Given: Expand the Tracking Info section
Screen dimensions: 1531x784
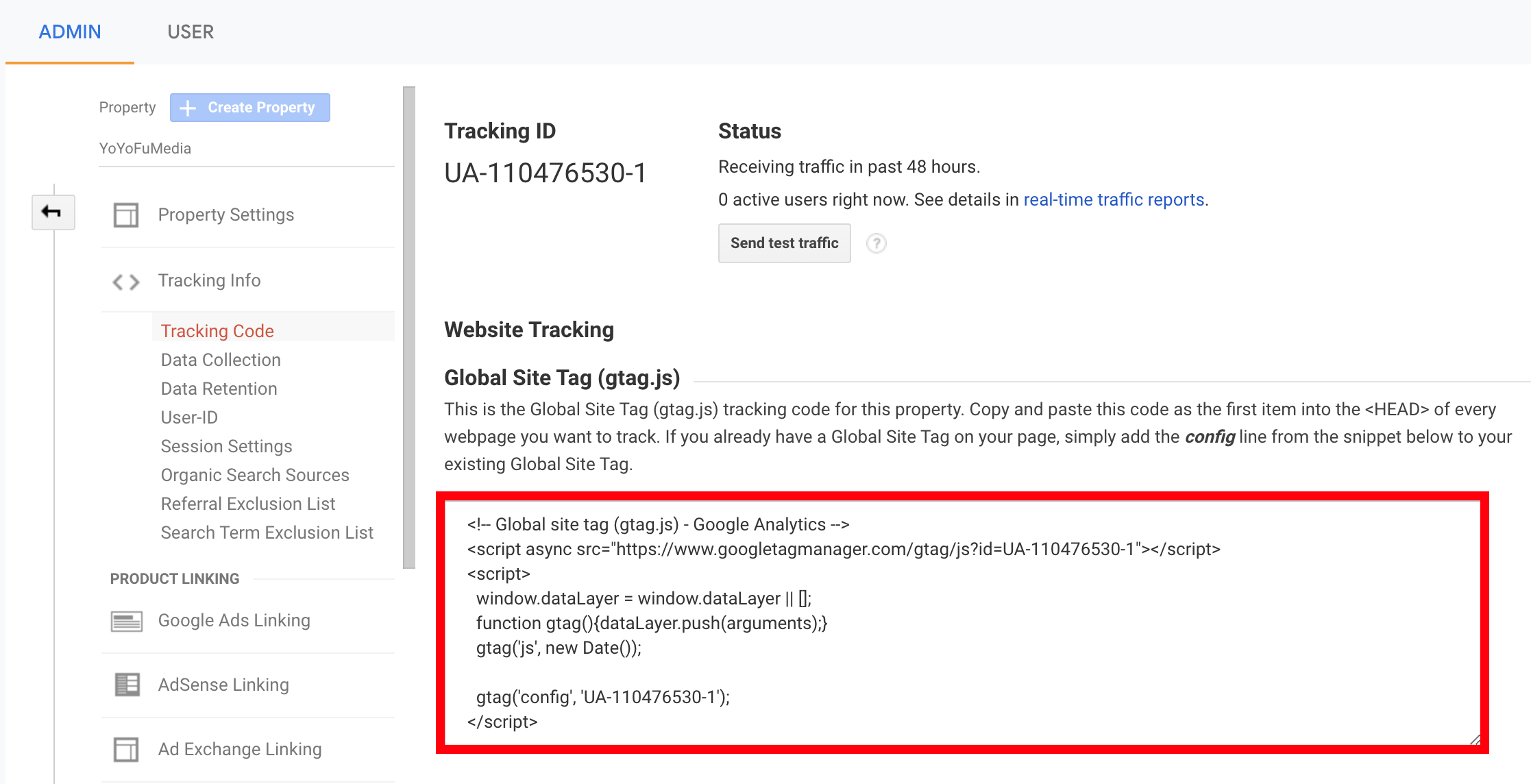Looking at the screenshot, I should click(209, 280).
